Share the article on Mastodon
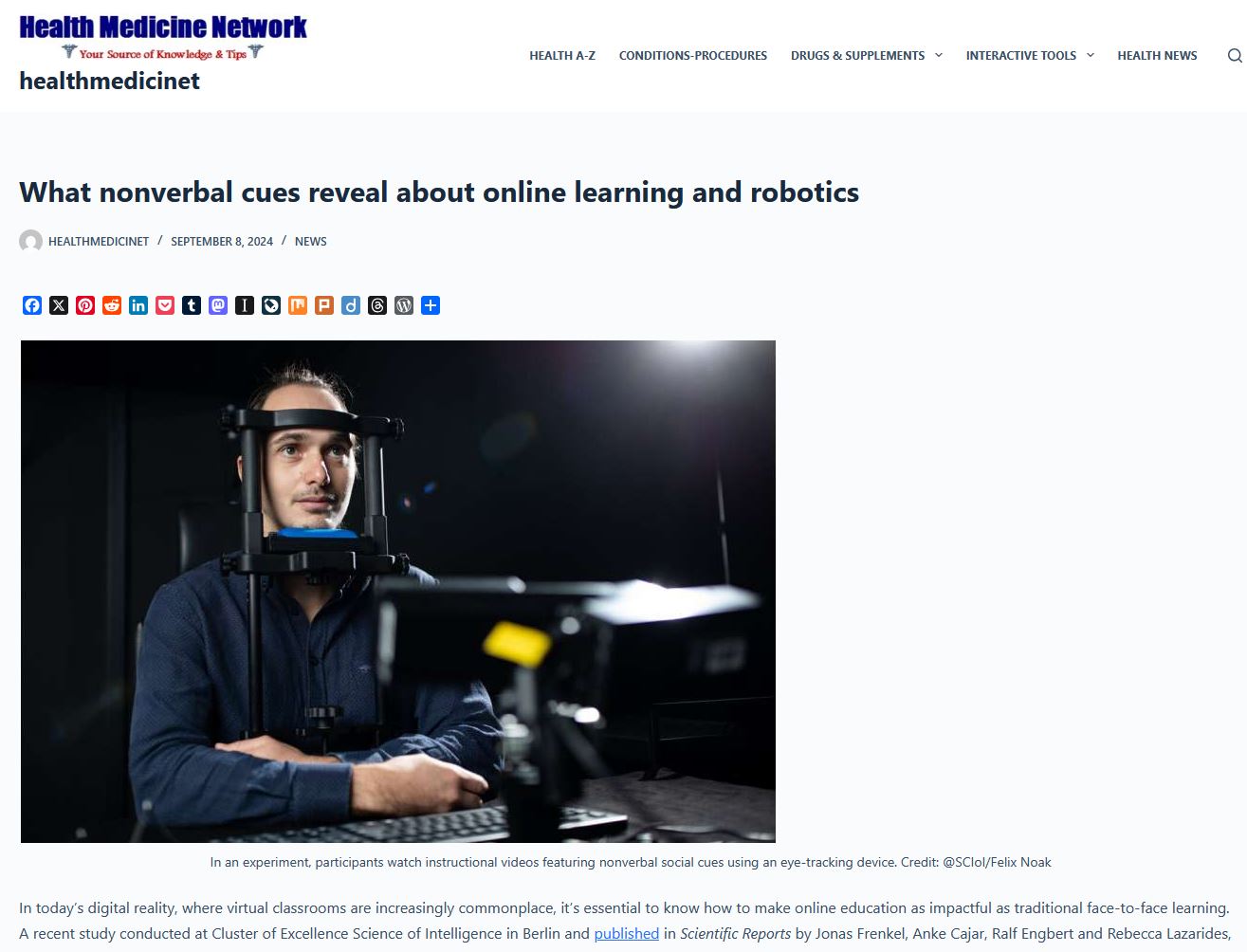Viewport: 1247px width, 952px height. (217, 305)
